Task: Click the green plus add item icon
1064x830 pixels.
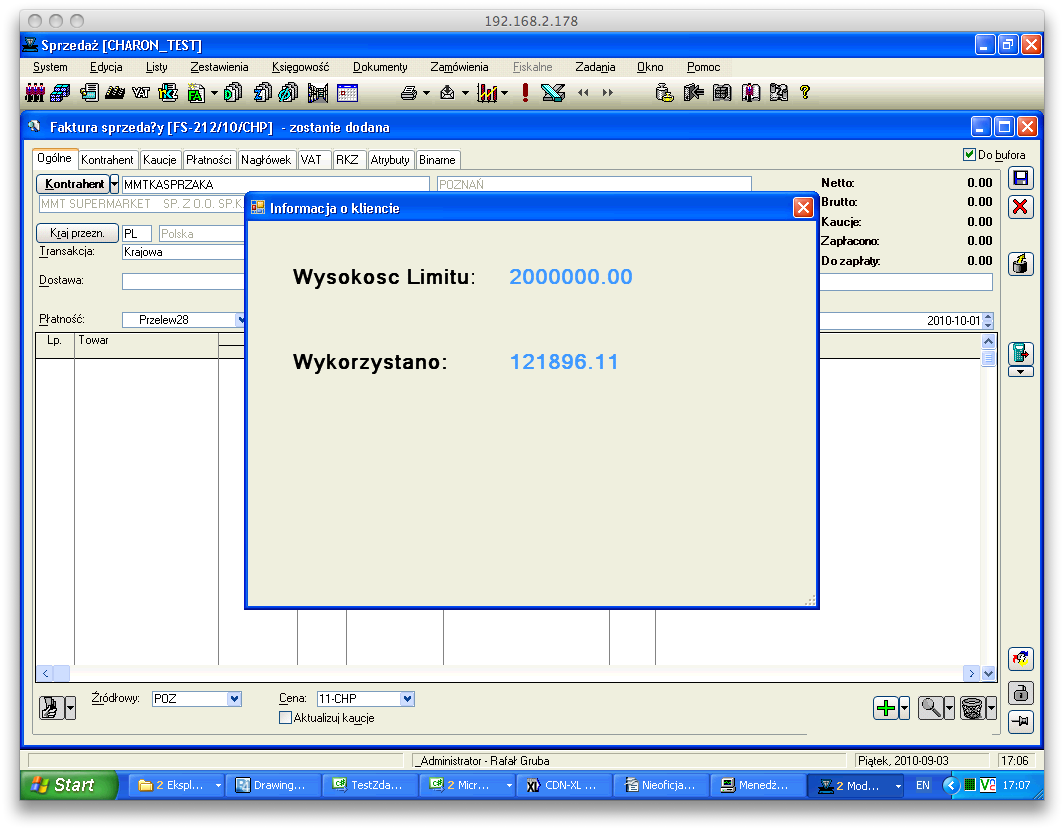Action: point(885,708)
